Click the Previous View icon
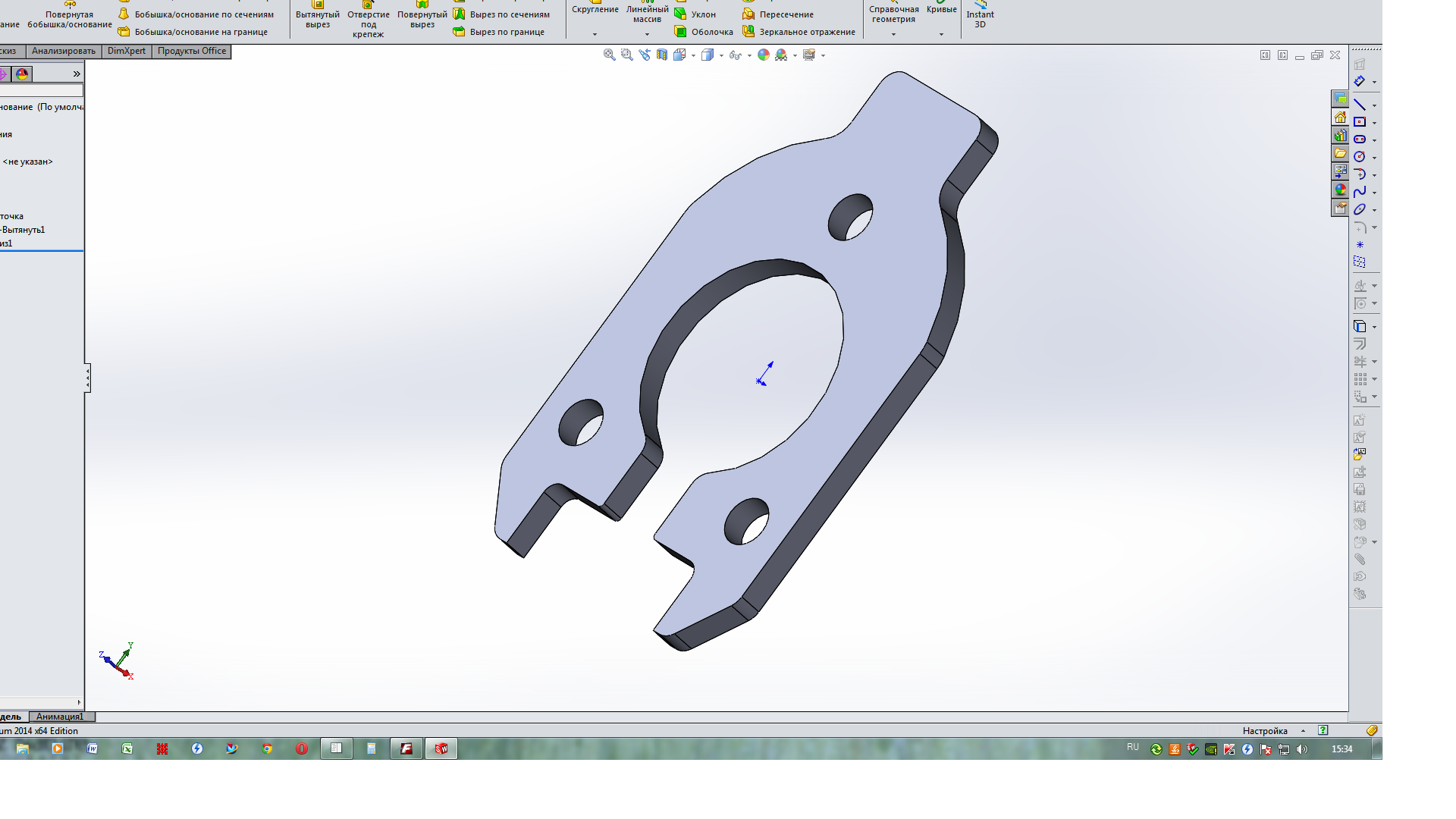This screenshot has height=819, width=1456. 645,55
